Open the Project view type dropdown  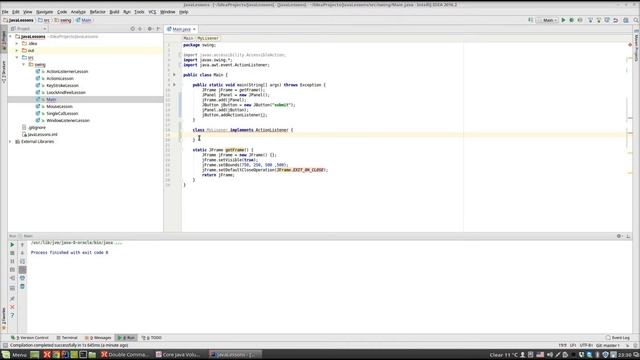(x=29, y=29)
